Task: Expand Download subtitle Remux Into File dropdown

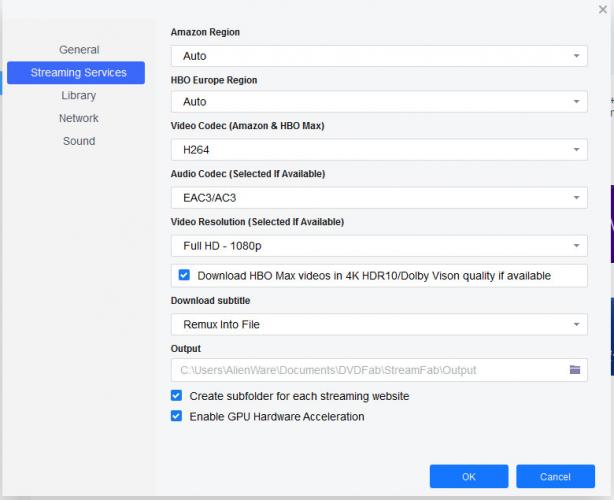Action: tap(378, 325)
